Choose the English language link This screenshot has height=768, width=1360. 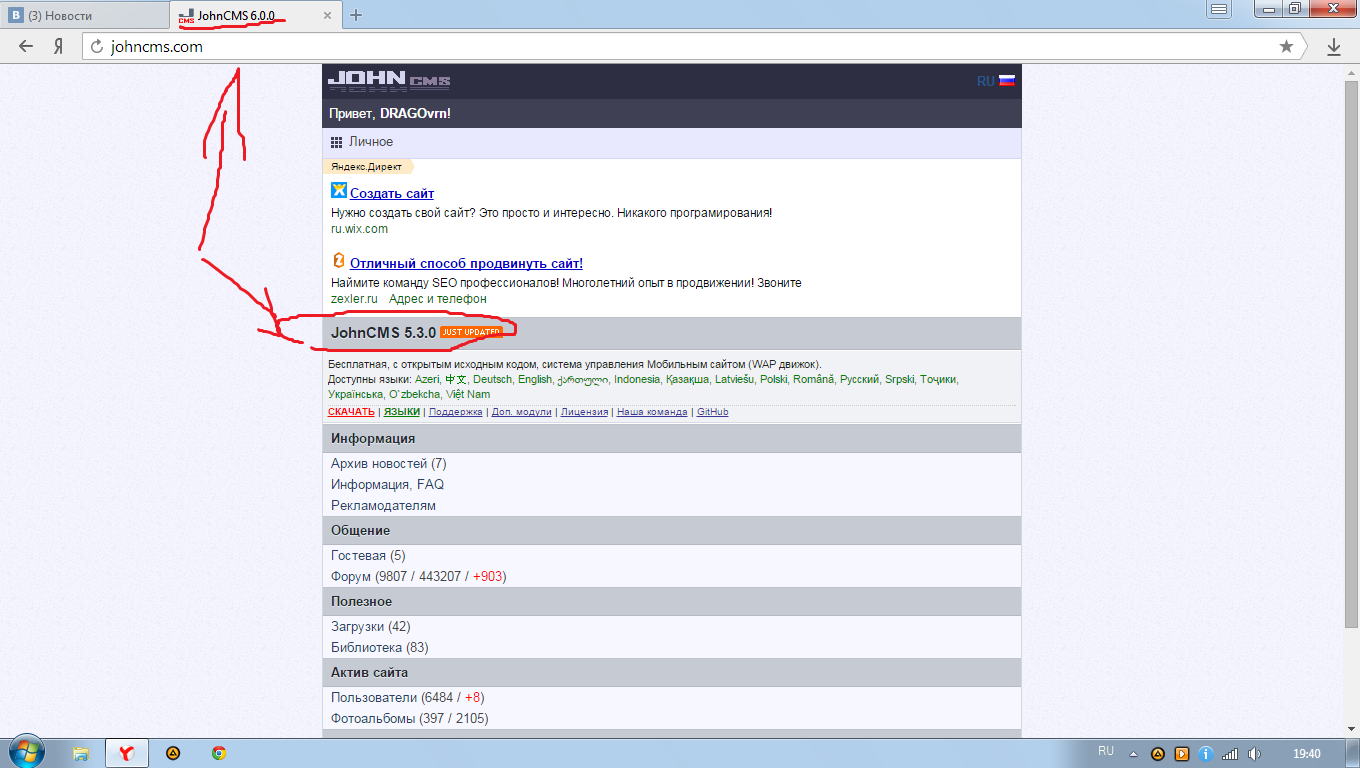coord(535,379)
